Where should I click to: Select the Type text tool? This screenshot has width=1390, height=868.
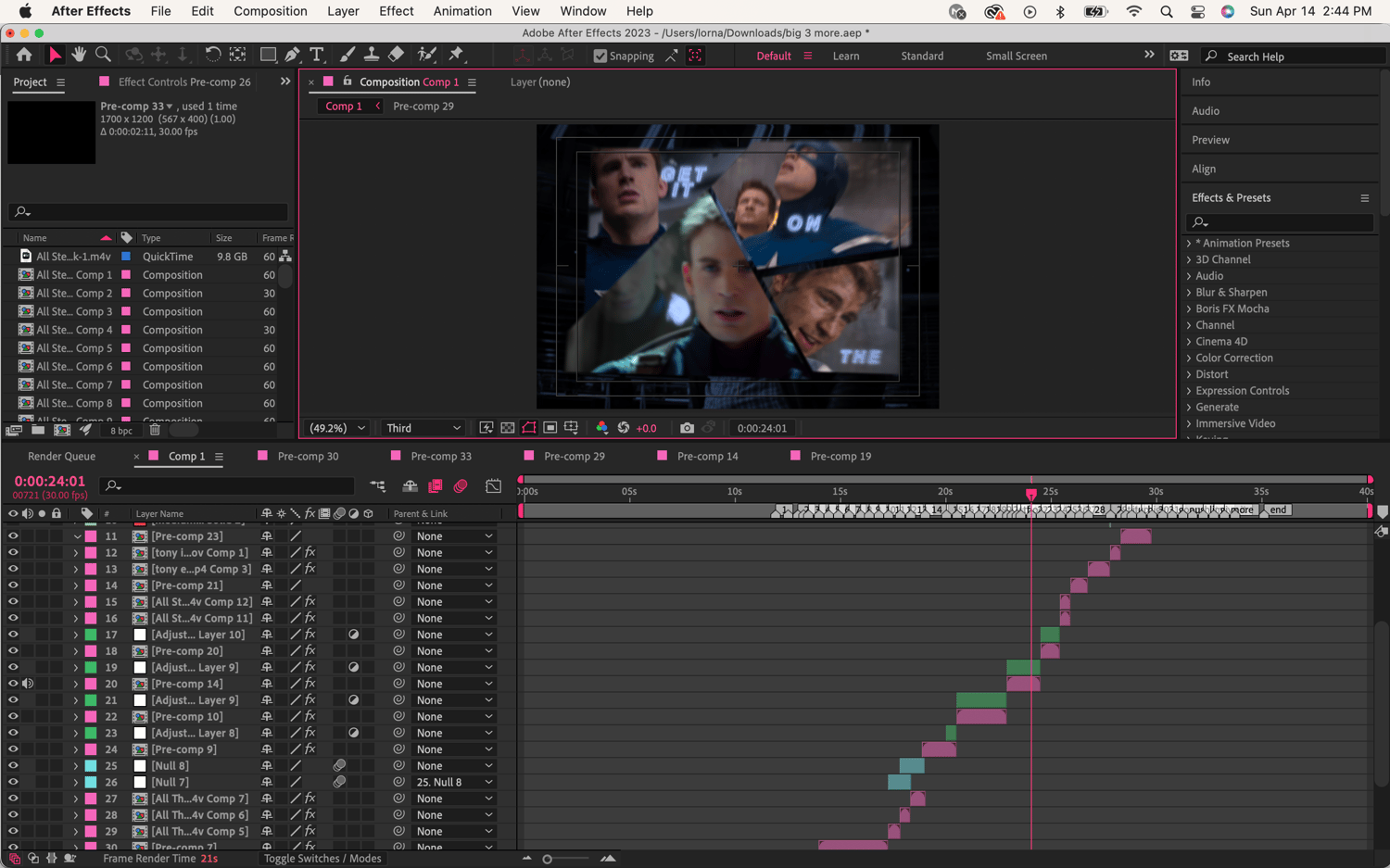[317, 56]
